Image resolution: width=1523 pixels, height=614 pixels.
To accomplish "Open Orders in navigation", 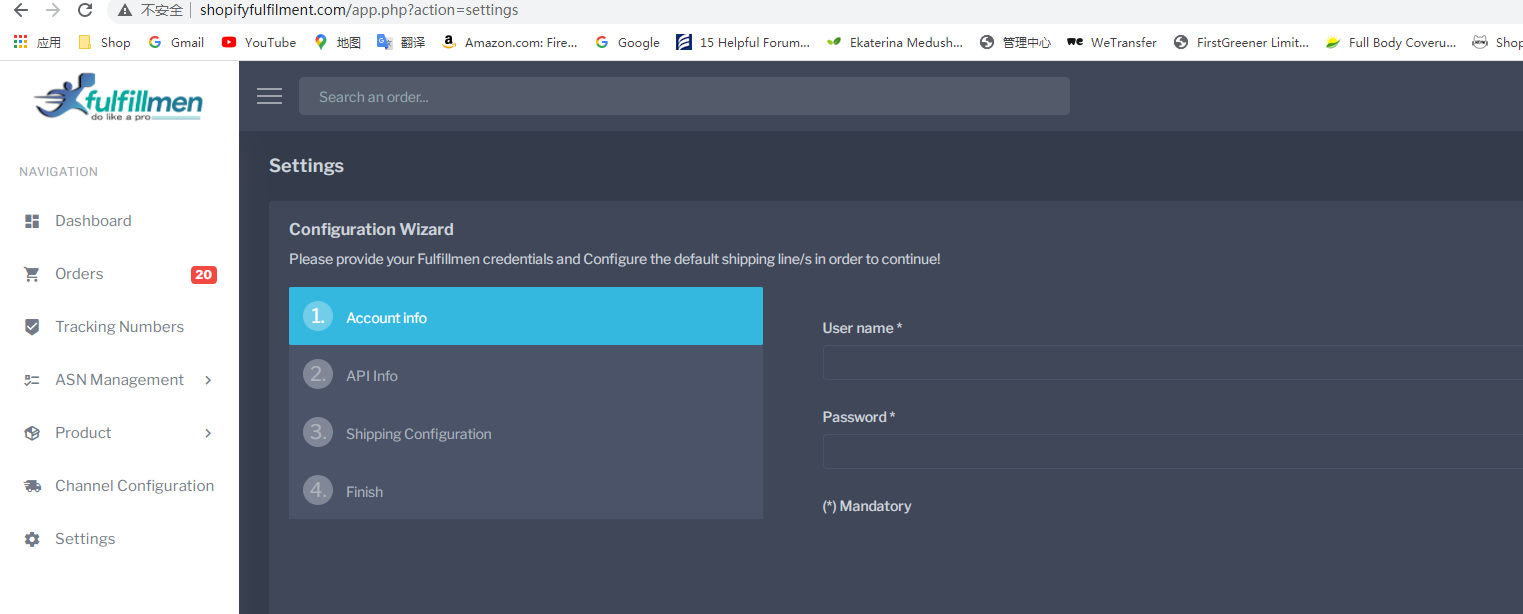I will (x=79, y=274).
